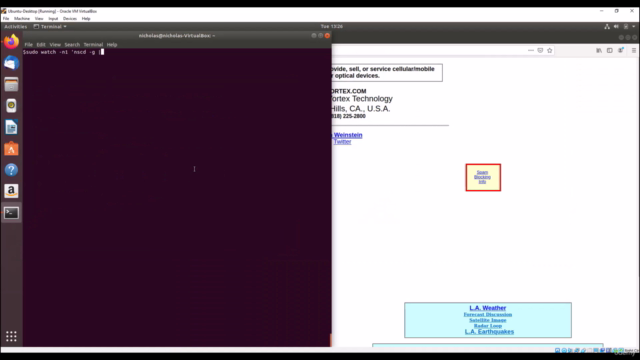Open the terminal Search menu
640x360 pixels.
72,44
